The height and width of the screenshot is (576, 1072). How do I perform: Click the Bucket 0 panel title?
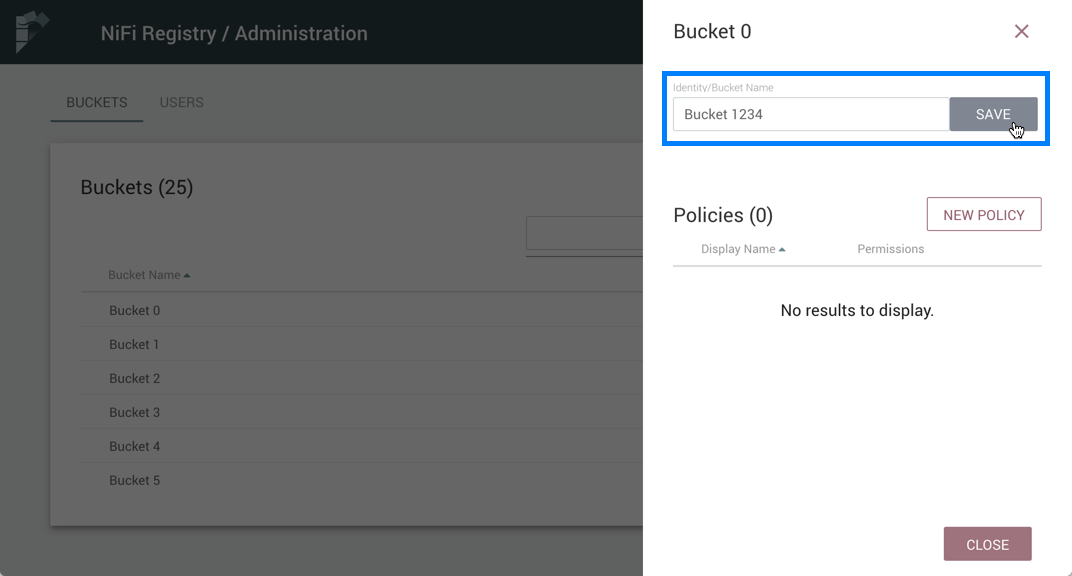pos(712,31)
